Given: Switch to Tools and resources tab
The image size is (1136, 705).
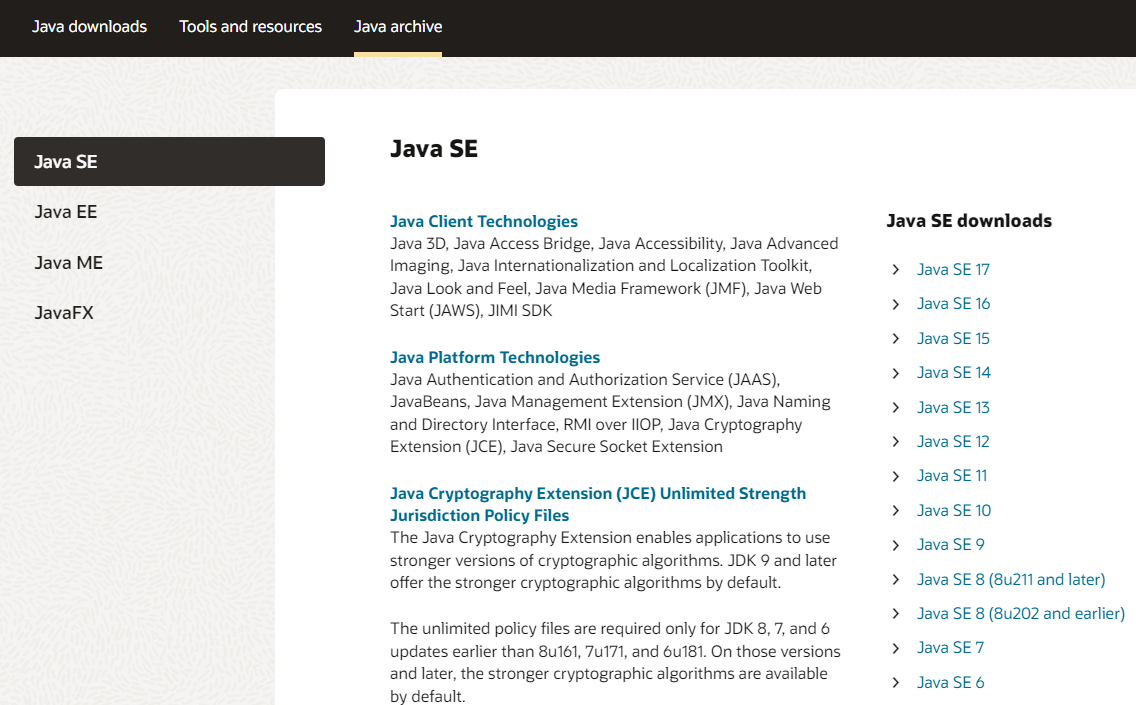Looking at the screenshot, I should coord(251,27).
